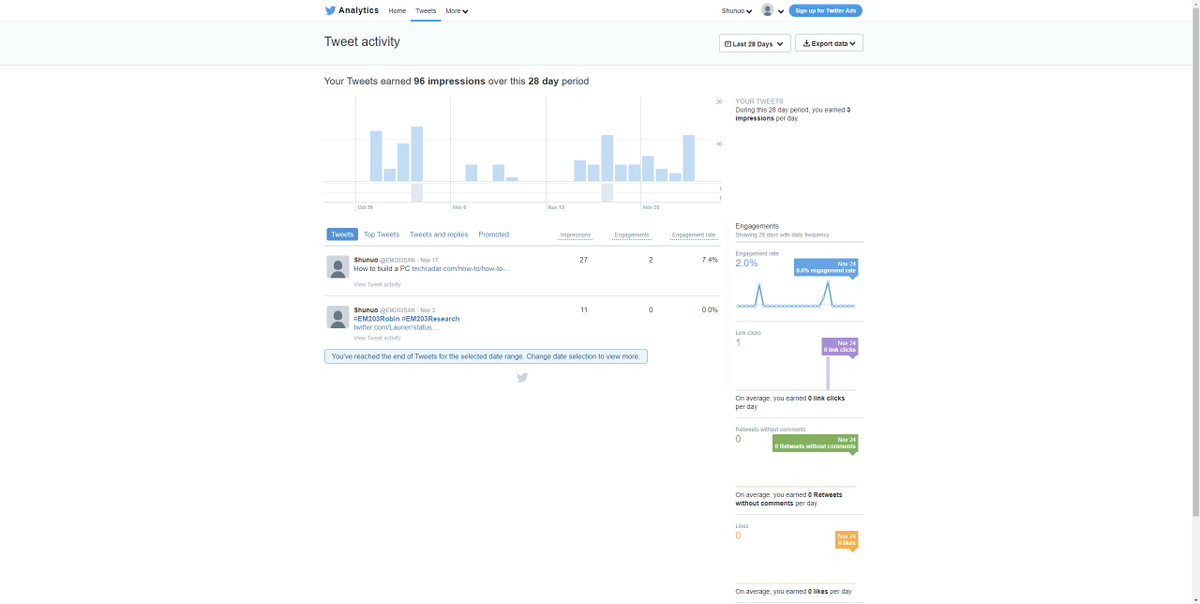
Task: Expand the More menu
Action: pyautogui.click(x=457, y=11)
